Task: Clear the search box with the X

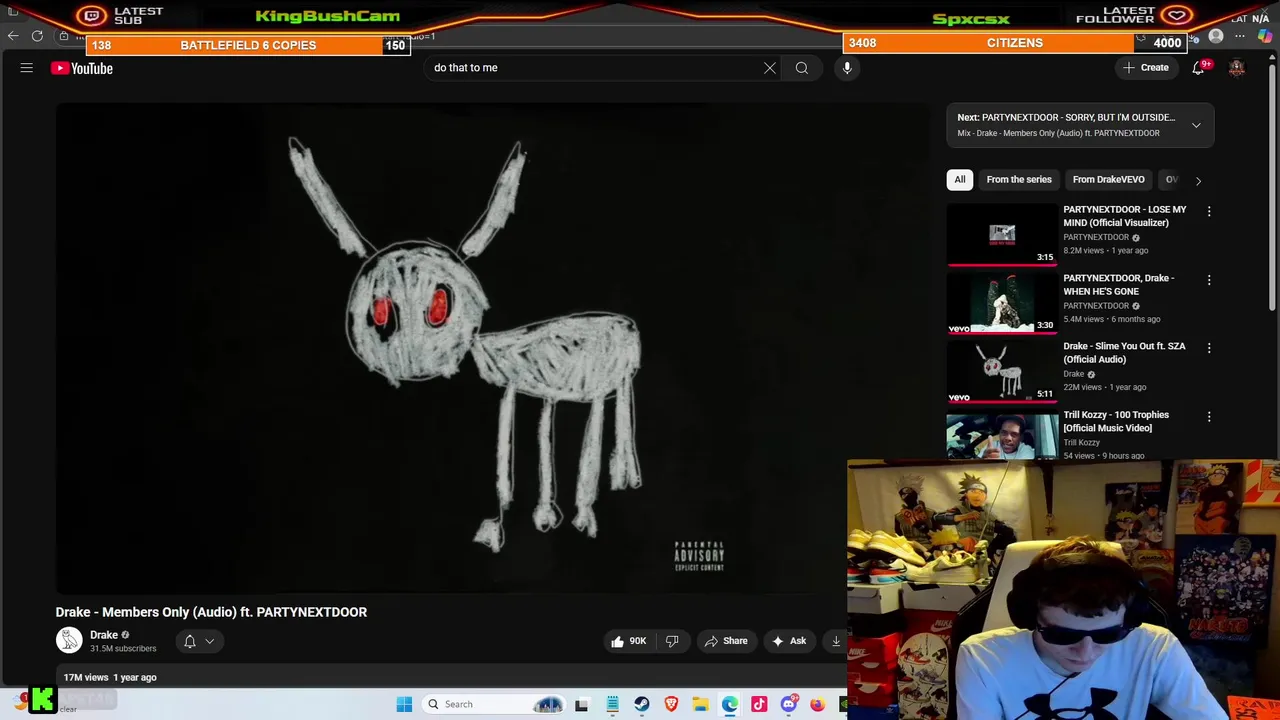Action: tap(770, 68)
